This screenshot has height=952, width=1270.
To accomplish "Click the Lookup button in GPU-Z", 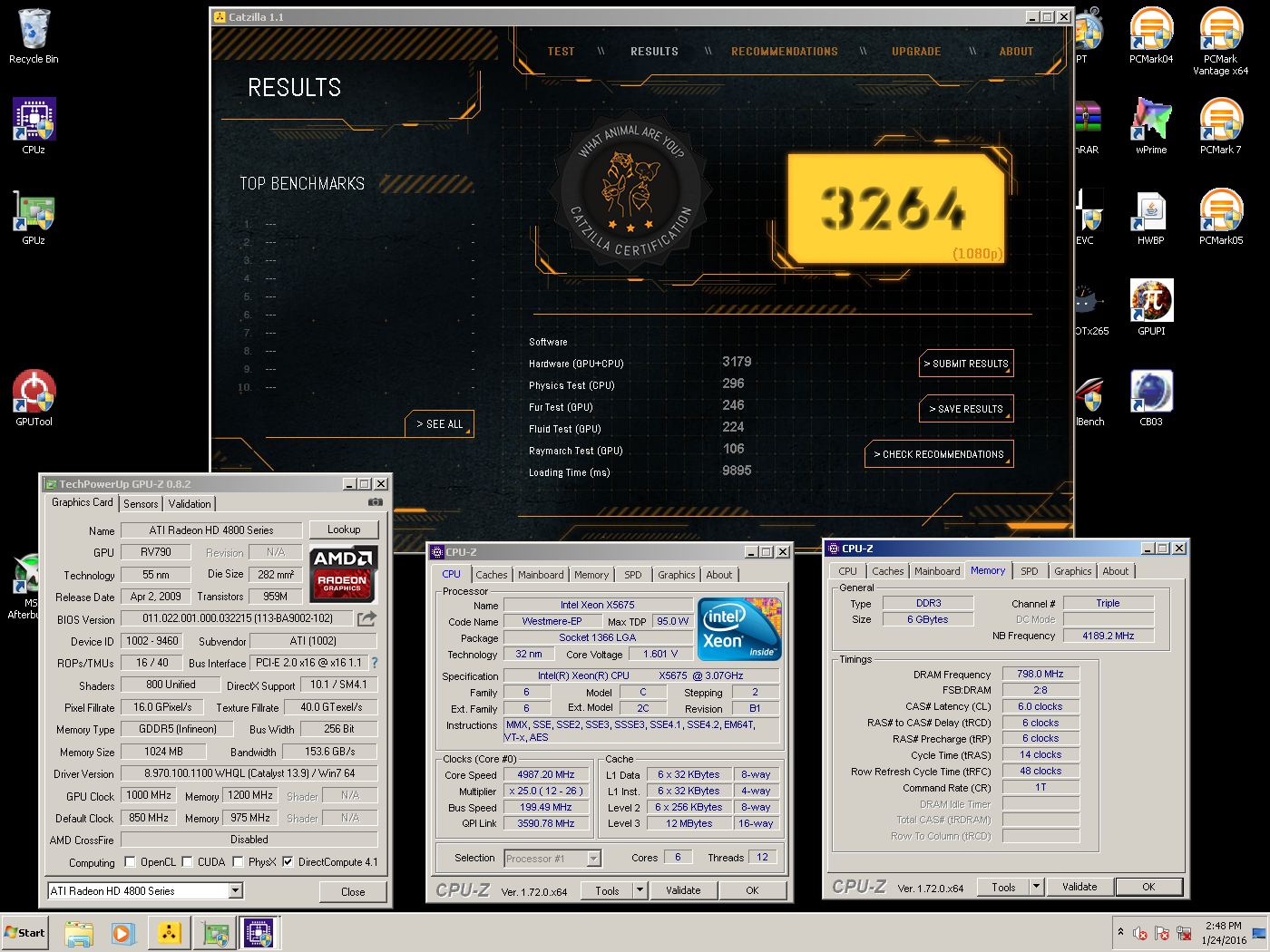I will pos(344,529).
